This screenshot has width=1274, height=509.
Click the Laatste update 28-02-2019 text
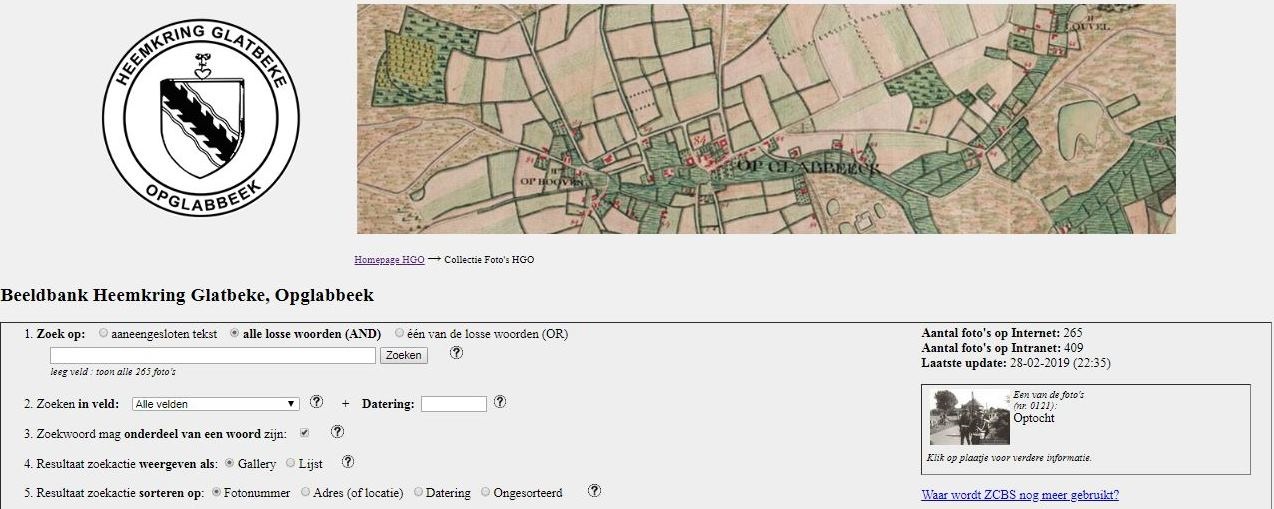coord(1016,363)
